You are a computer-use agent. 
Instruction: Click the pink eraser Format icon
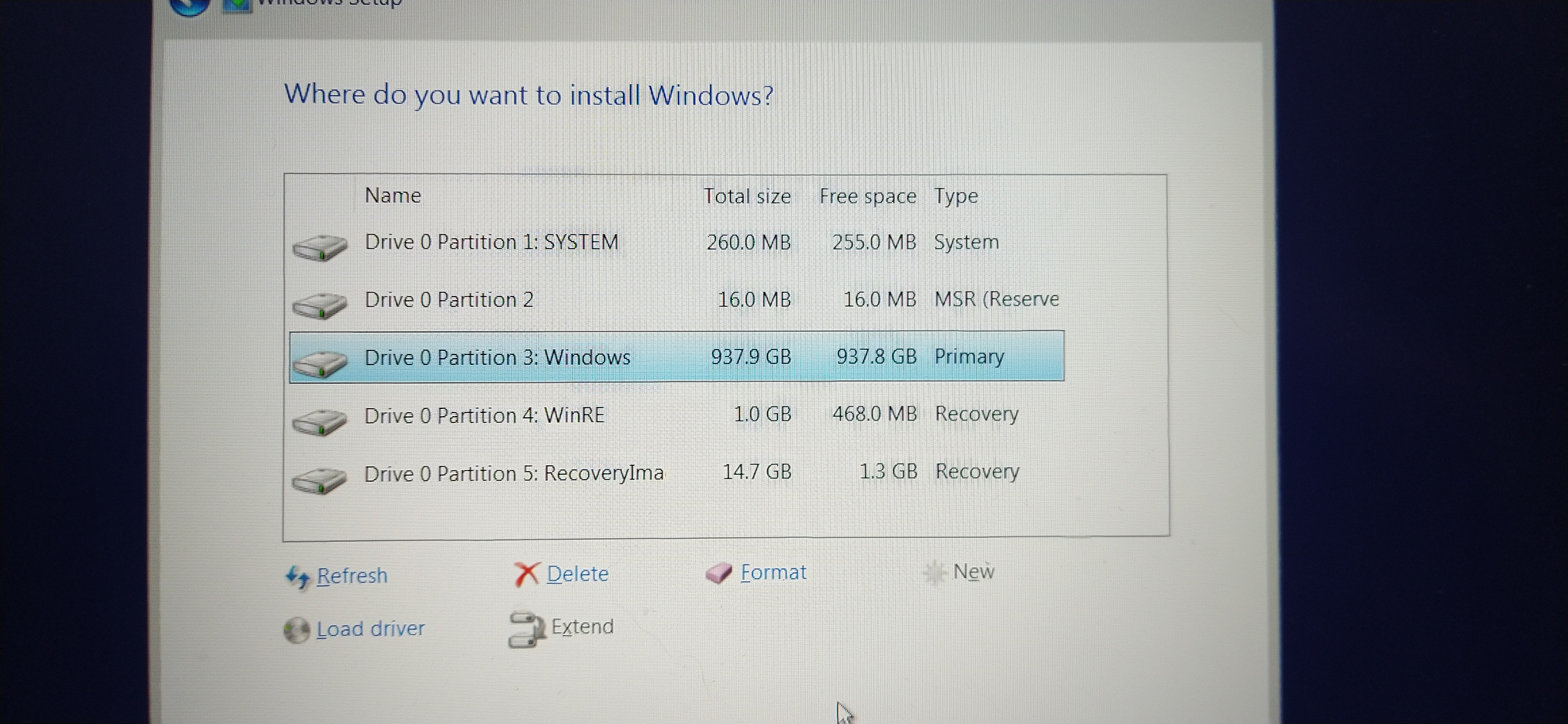tap(719, 573)
